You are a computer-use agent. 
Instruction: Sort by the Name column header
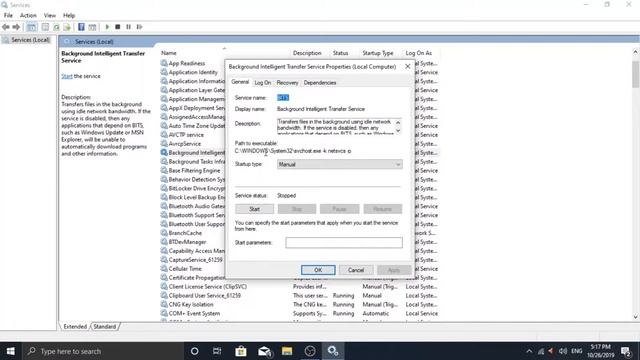(169, 53)
